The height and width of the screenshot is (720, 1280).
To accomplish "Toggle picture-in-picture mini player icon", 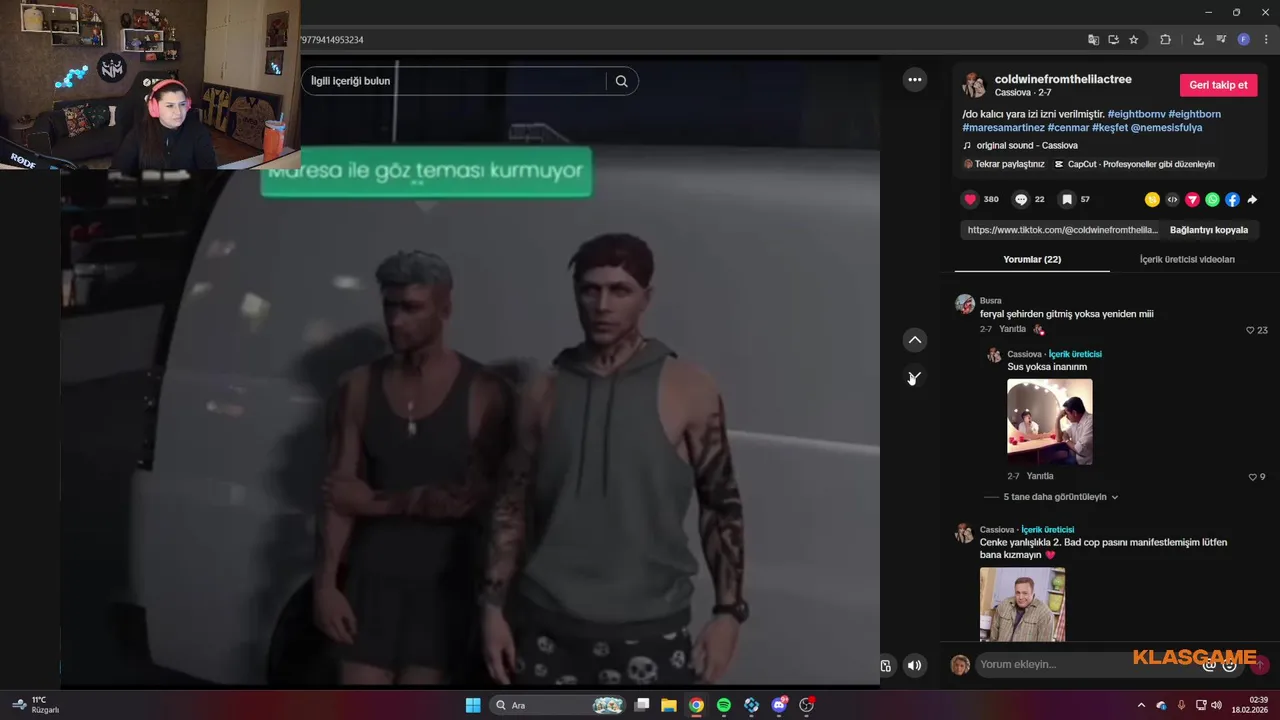I will point(886,665).
